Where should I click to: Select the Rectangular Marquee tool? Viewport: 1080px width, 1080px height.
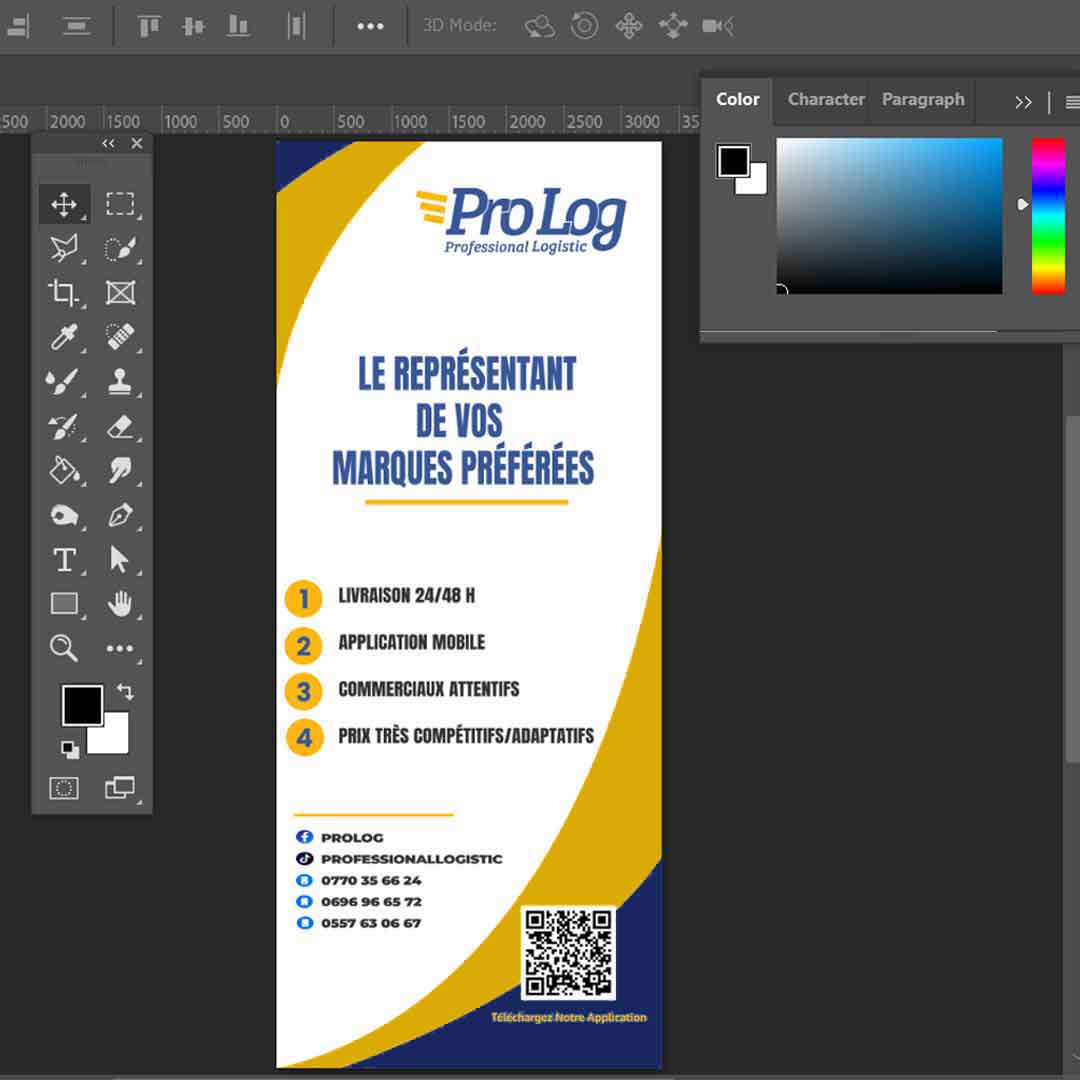tap(120, 205)
